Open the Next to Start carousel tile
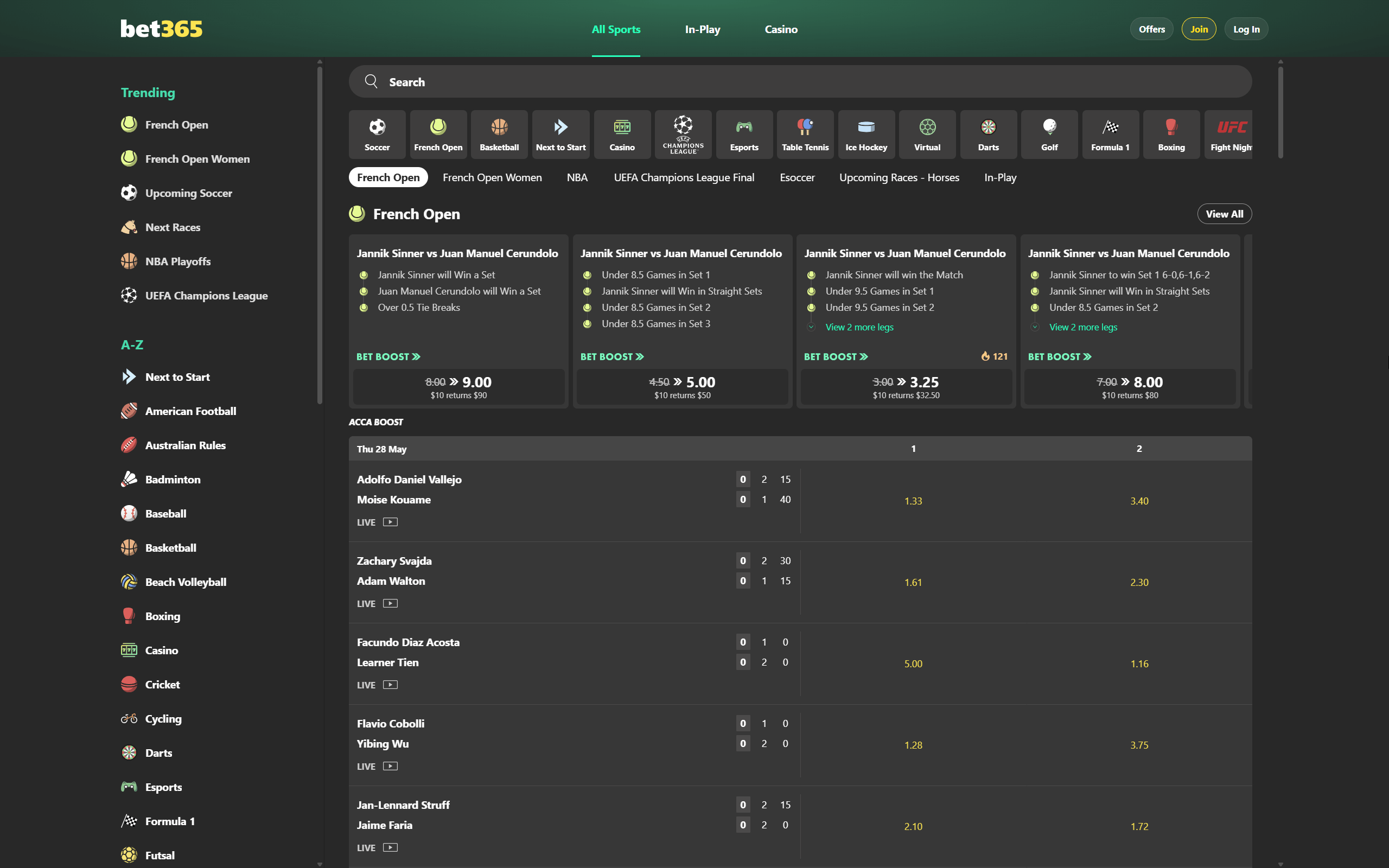 pyautogui.click(x=561, y=135)
